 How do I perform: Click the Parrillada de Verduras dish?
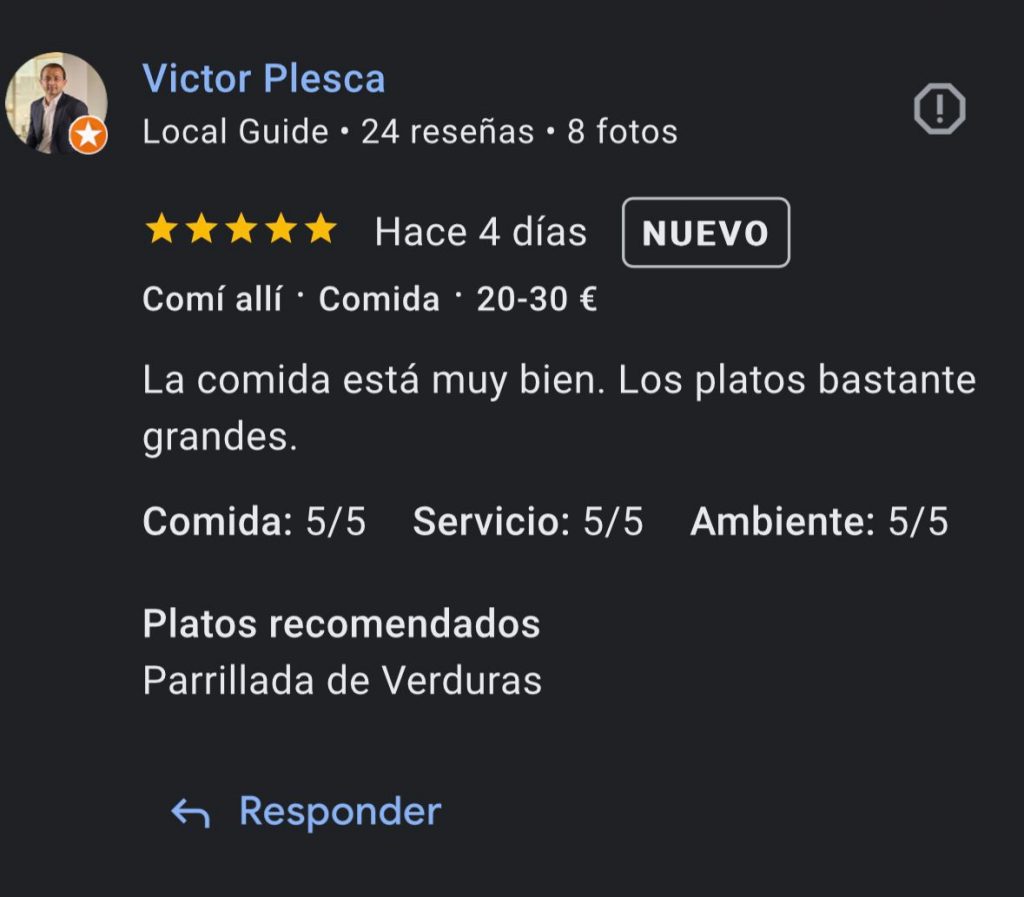click(342, 681)
